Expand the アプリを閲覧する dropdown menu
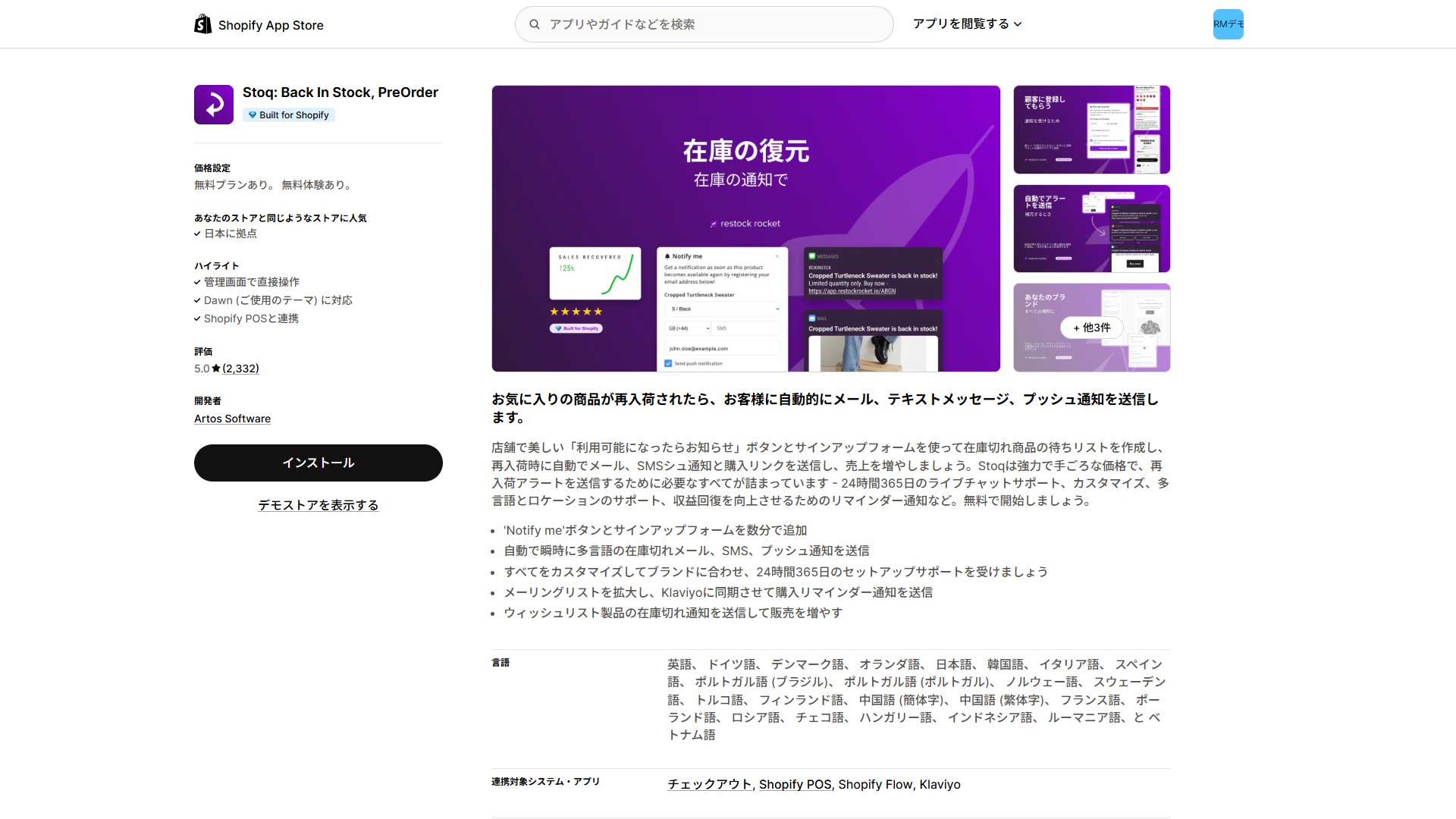The width and height of the screenshot is (1456, 819). pos(960,24)
